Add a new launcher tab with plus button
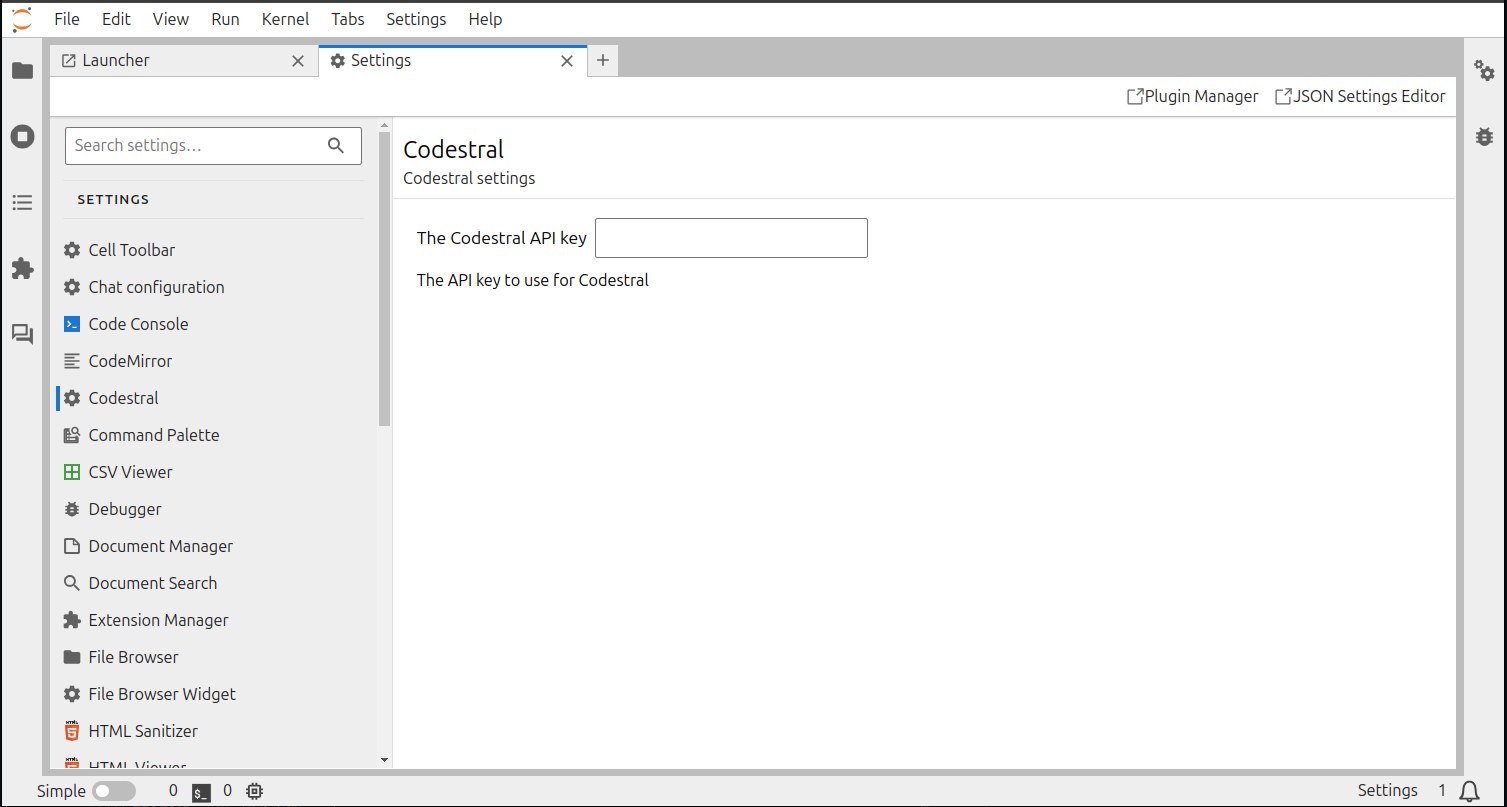This screenshot has height=807, width=1507. tap(603, 61)
